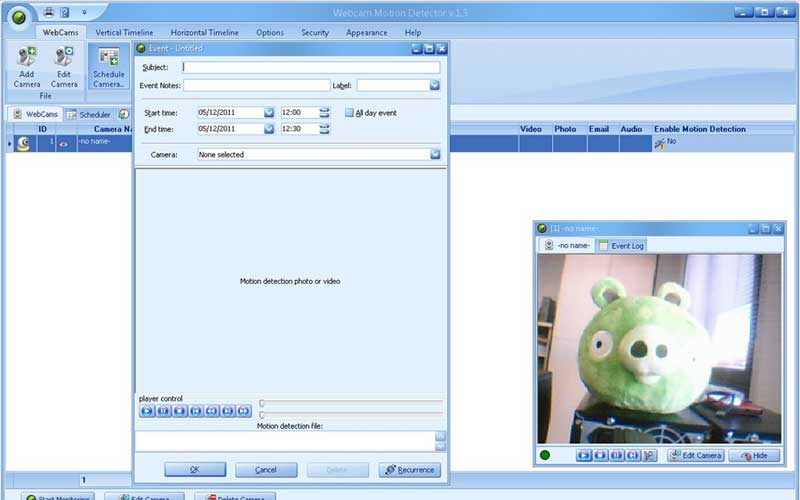
Task: Click fast-forward in Event player control
Action: tap(244, 411)
